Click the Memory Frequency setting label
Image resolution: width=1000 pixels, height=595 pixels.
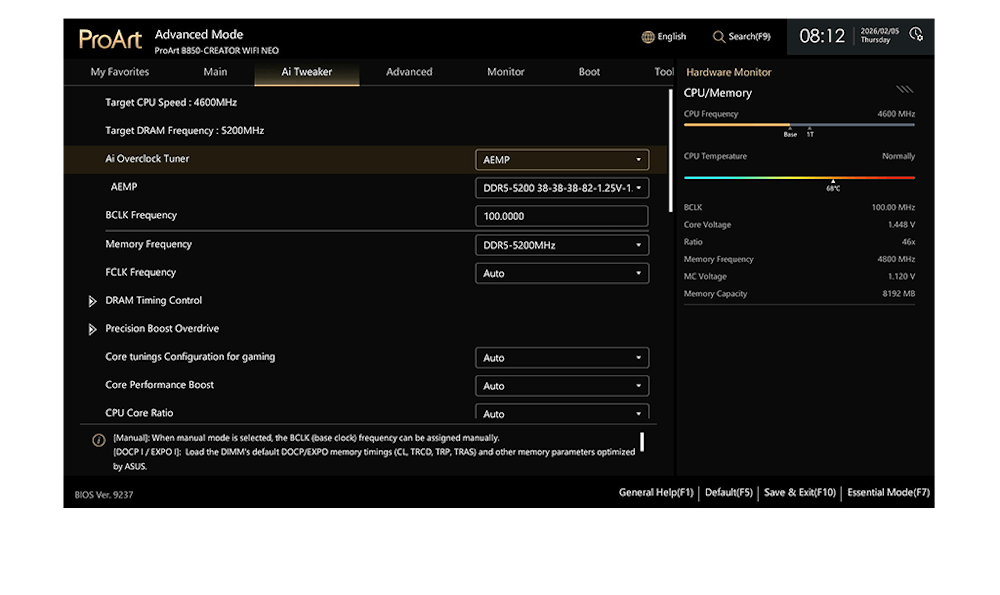coord(148,244)
